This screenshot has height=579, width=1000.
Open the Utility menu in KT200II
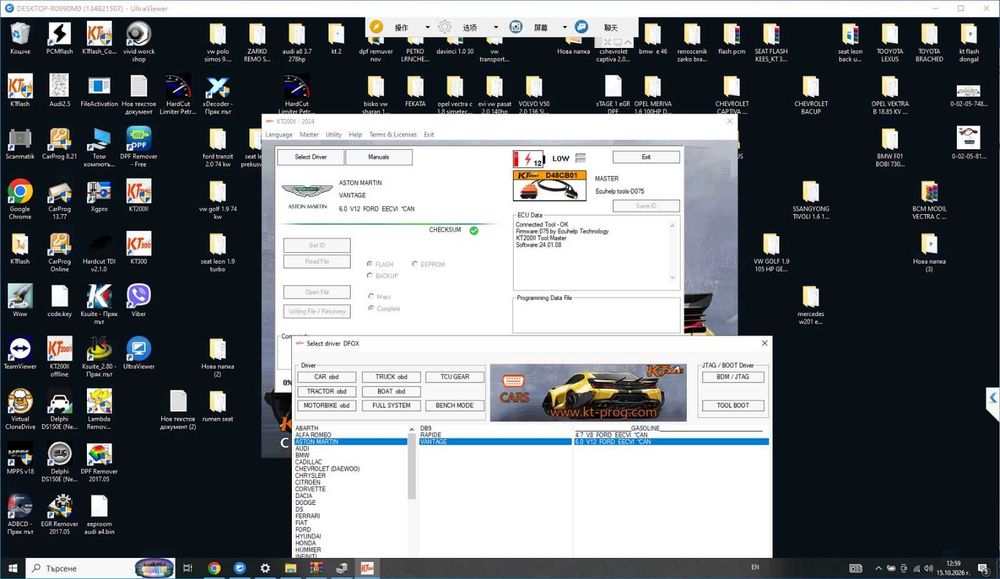(334, 135)
